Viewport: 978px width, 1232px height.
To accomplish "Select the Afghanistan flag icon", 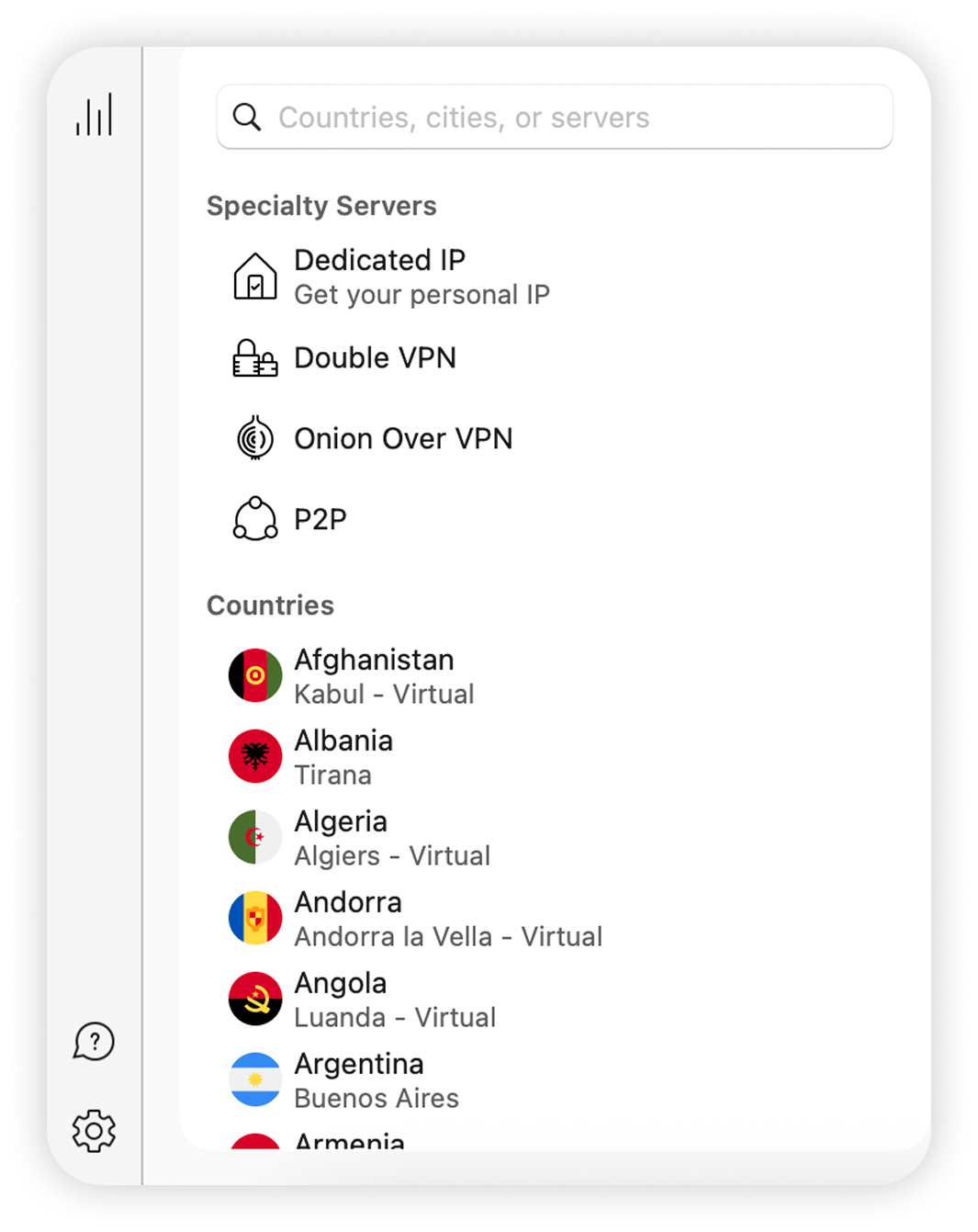I will [255, 674].
